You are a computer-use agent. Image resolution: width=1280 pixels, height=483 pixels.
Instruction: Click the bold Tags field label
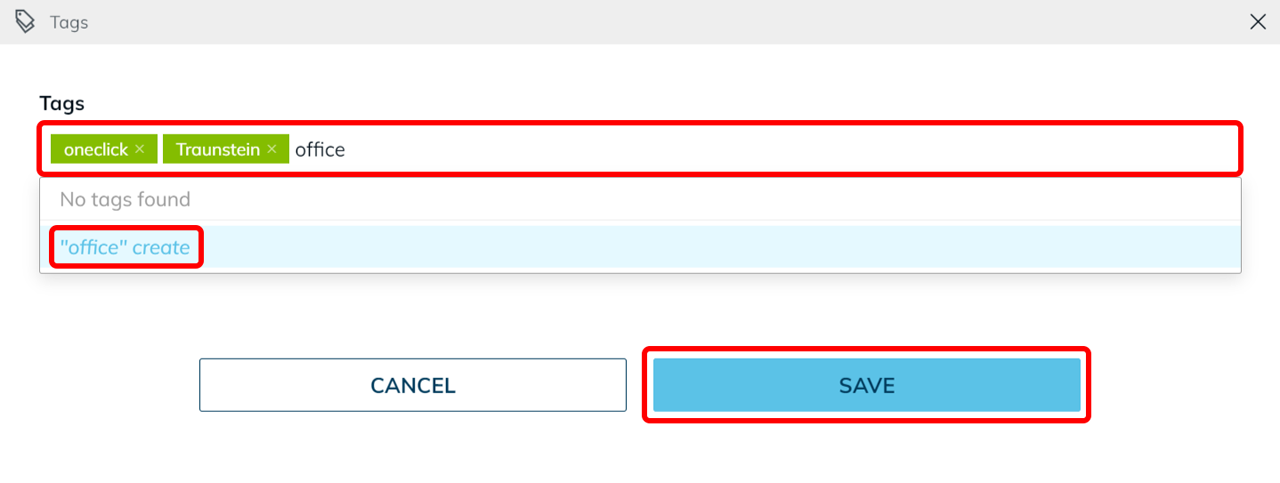click(x=62, y=103)
